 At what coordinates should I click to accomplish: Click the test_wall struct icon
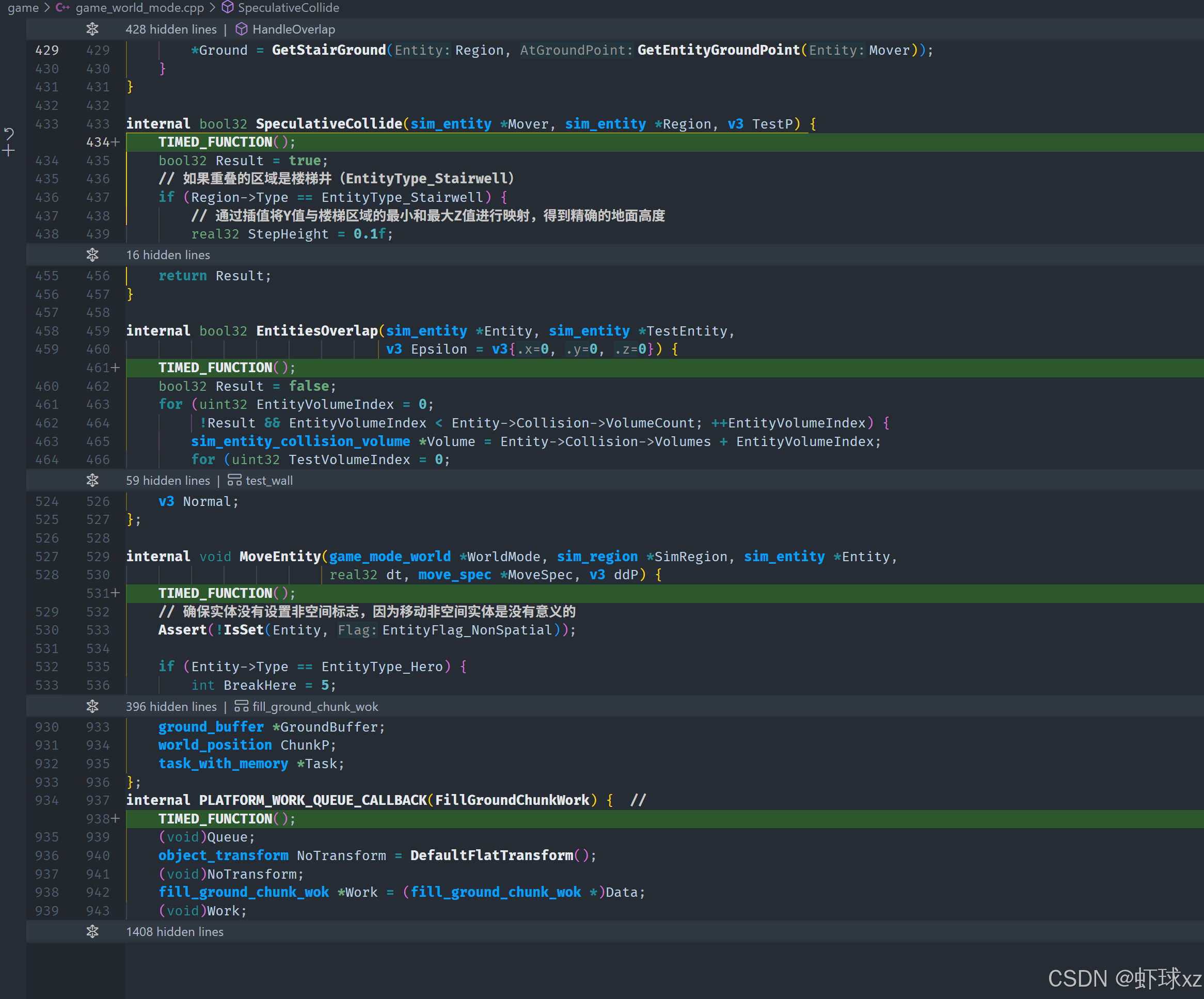coord(234,480)
